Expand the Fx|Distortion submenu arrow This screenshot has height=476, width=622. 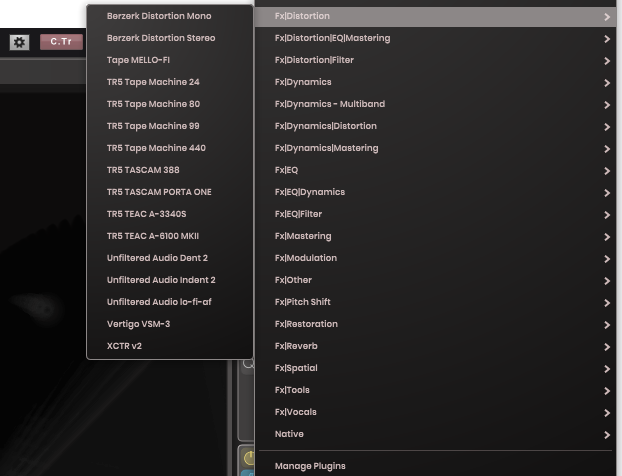coord(607,17)
